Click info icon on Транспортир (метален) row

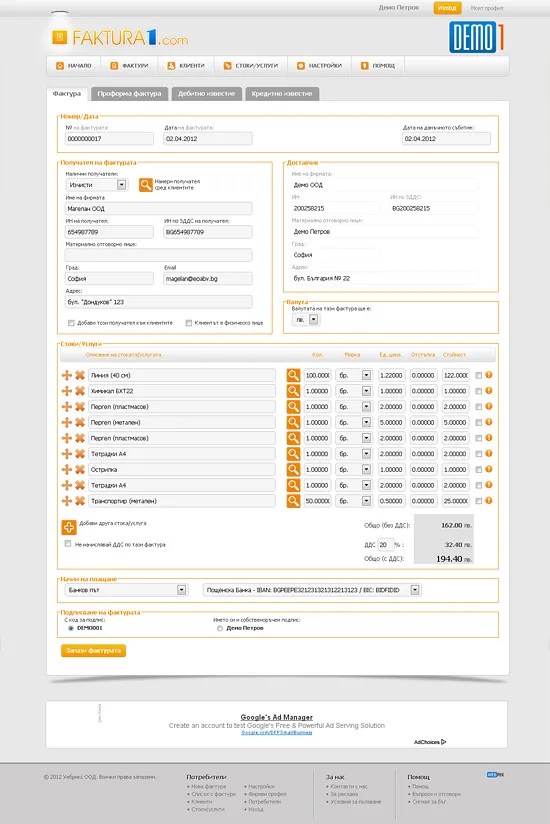(489, 501)
